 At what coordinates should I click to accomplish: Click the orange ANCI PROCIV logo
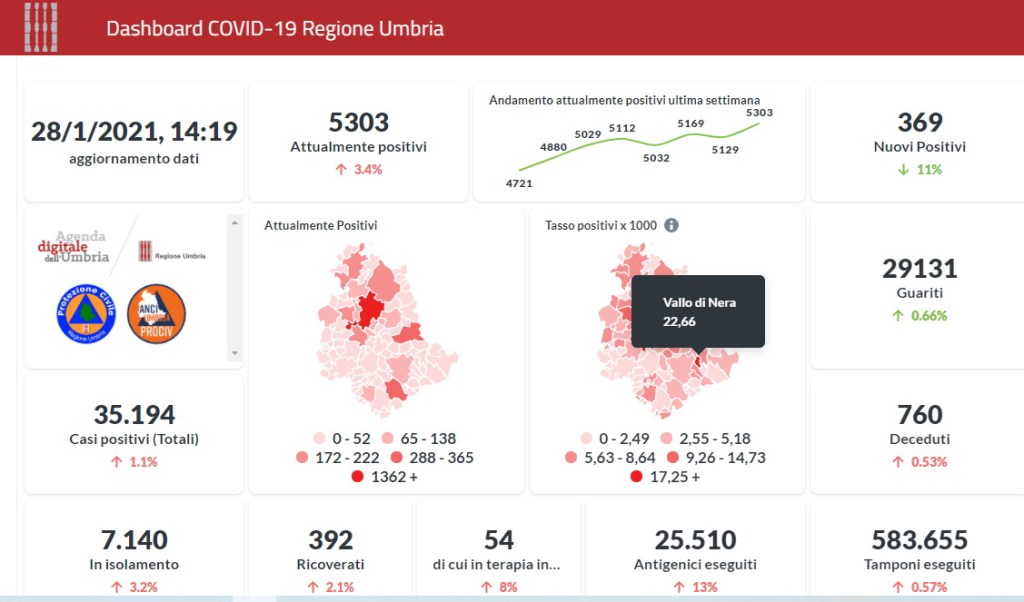pos(156,314)
